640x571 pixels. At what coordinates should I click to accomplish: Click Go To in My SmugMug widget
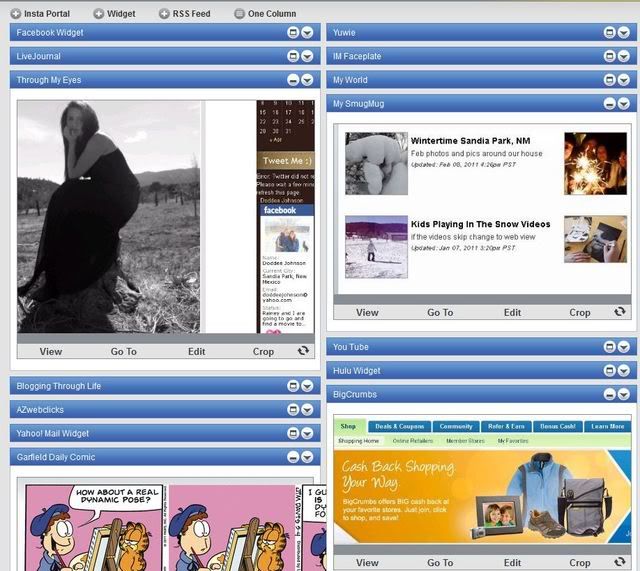tap(440, 313)
